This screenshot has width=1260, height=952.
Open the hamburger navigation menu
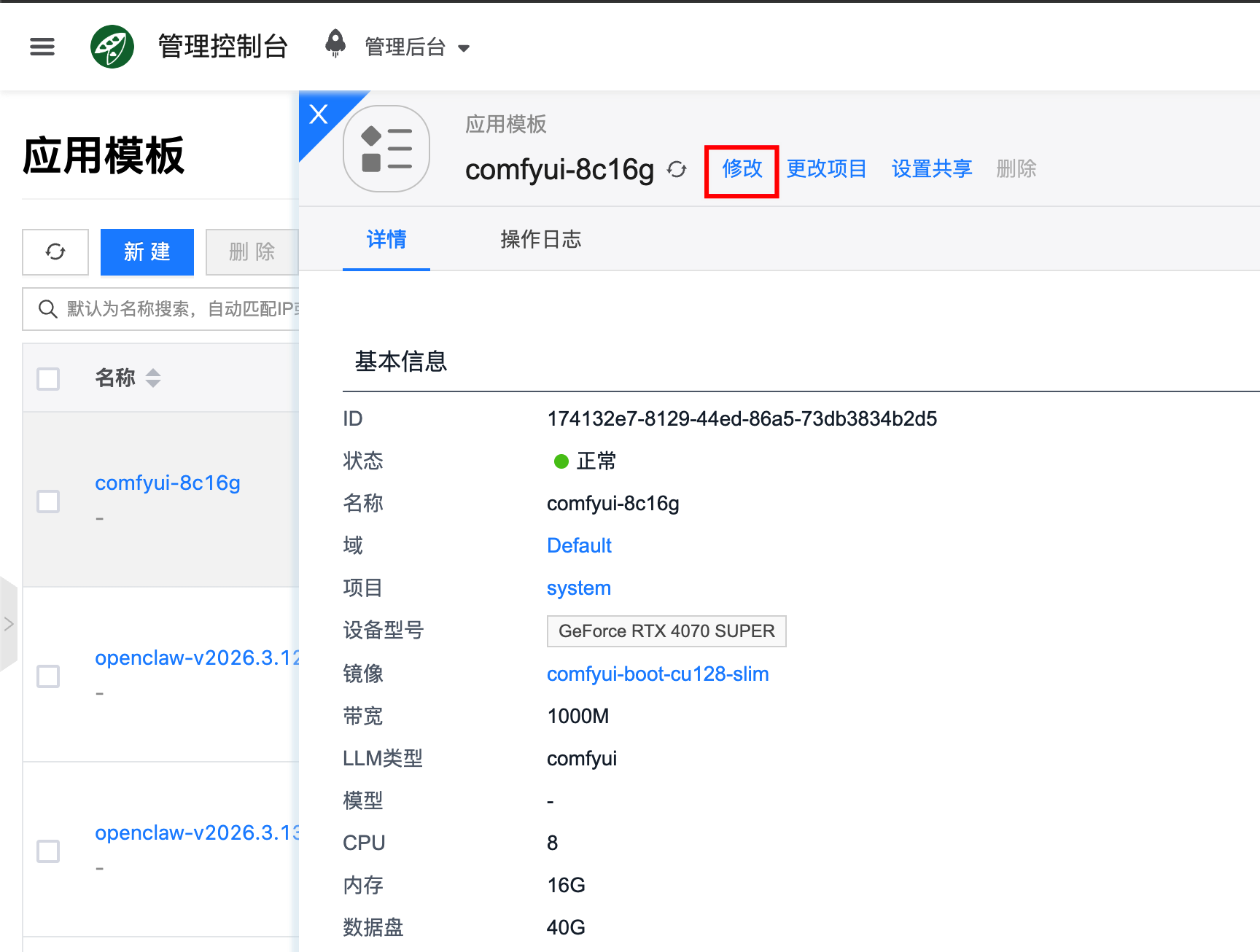pos(42,47)
